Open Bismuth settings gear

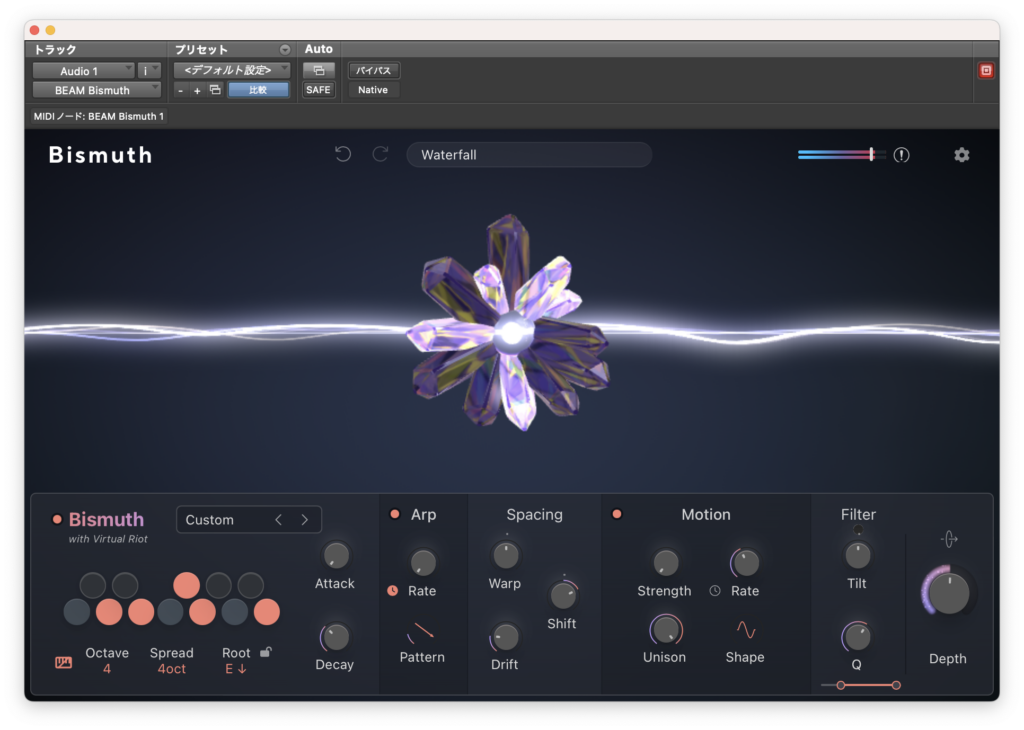(961, 155)
